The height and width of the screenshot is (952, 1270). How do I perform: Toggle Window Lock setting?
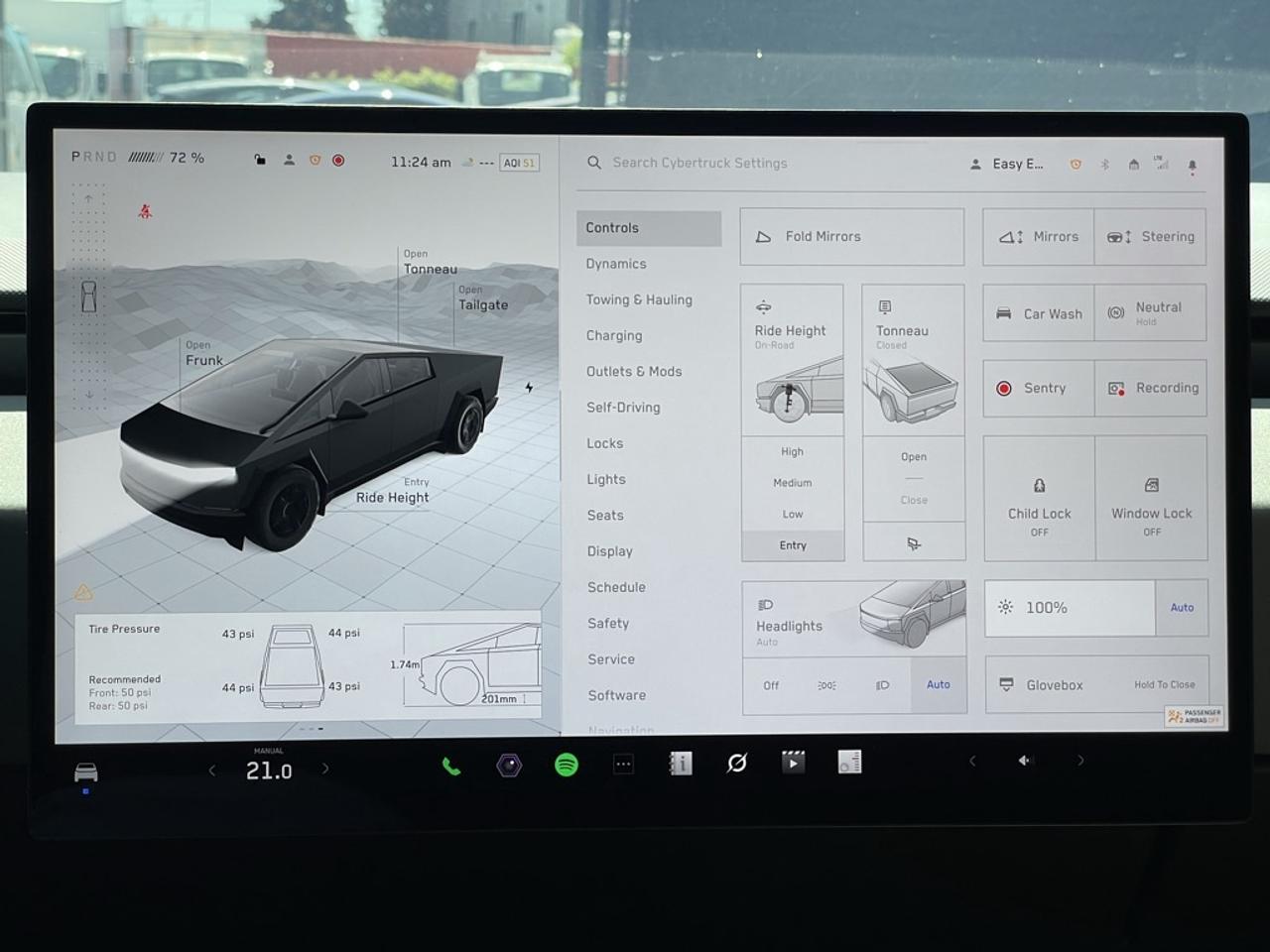[1151, 498]
